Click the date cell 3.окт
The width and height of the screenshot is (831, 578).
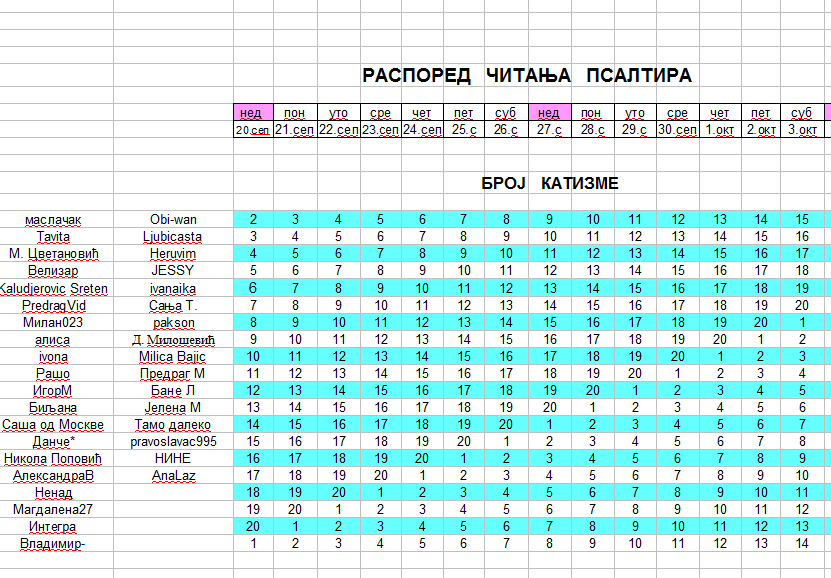pos(802,129)
